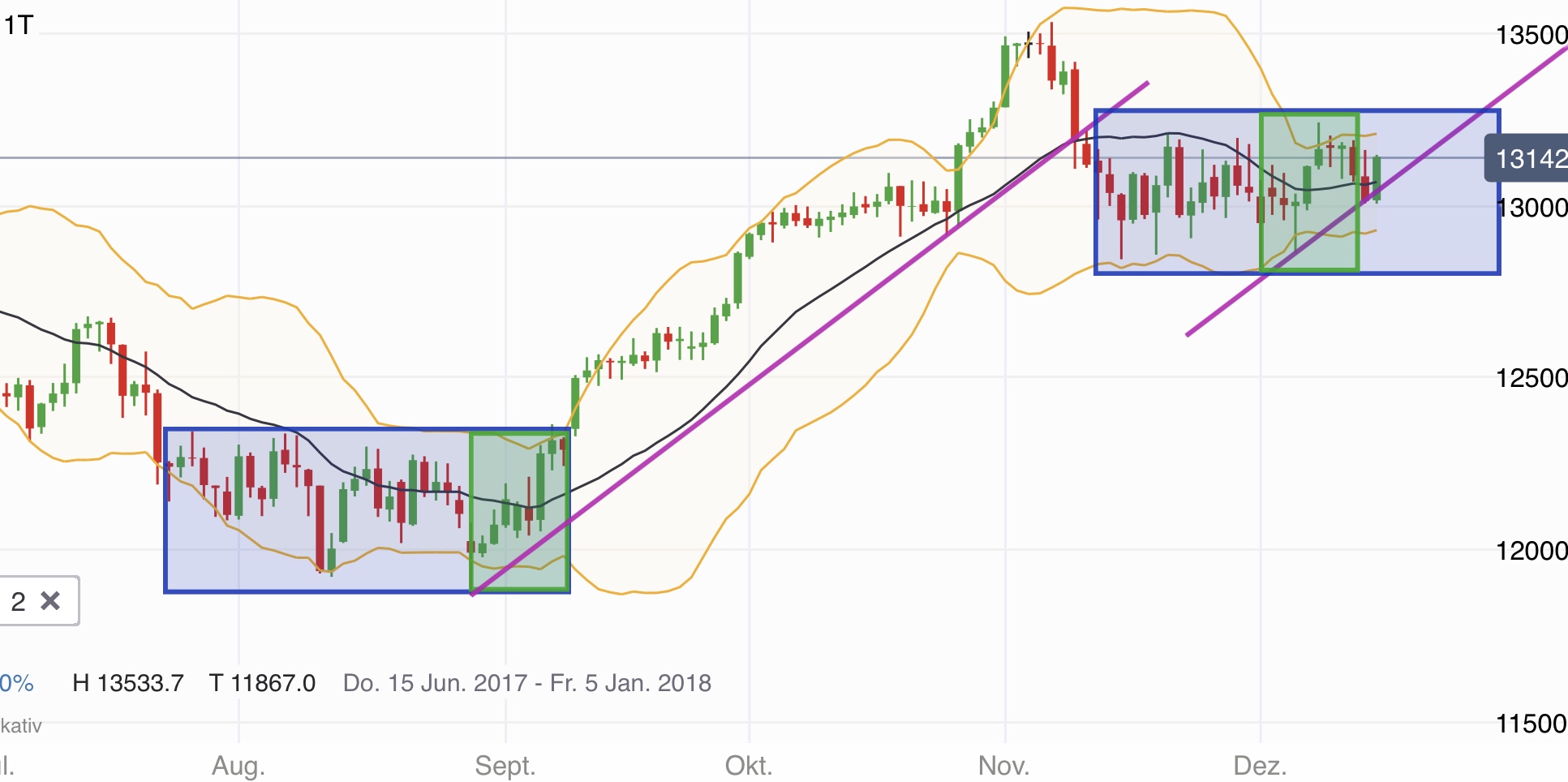This screenshot has width=1568, height=782.
Task: Click the 13000 price axis label
Action: tap(1531, 208)
